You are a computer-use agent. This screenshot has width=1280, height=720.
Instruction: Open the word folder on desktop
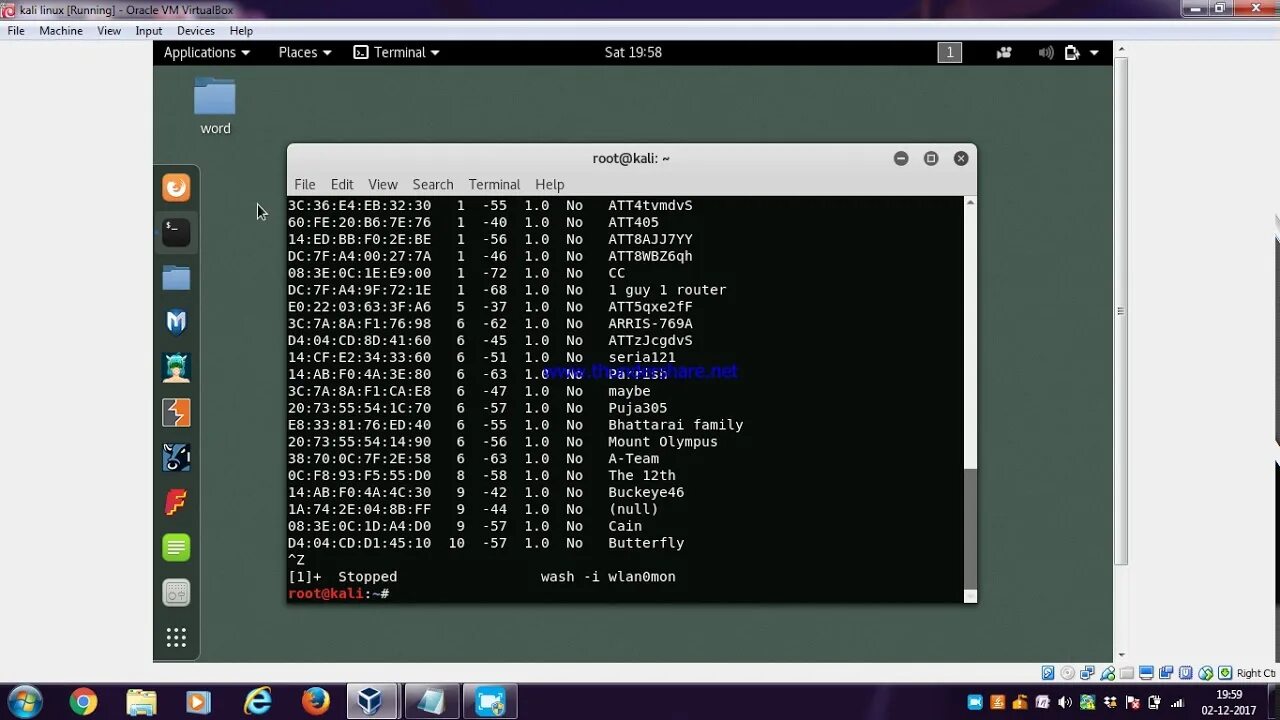pyautogui.click(x=215, y=106)
